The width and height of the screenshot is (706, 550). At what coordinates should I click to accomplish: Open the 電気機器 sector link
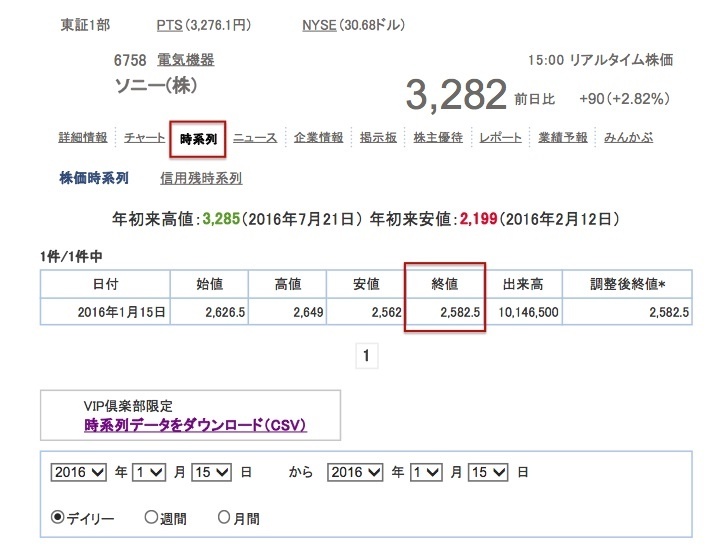pyautogui.click(x=186, y=60)
